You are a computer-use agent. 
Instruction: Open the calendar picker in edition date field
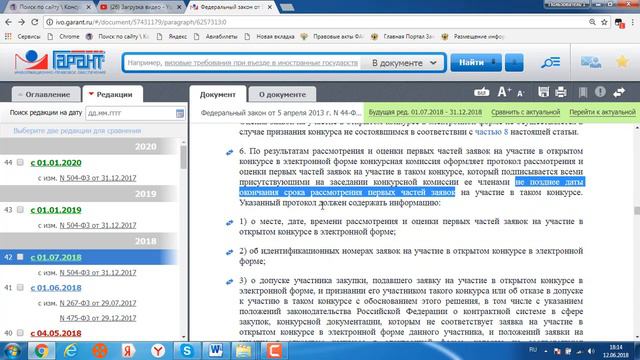click(x=180, y=113)
